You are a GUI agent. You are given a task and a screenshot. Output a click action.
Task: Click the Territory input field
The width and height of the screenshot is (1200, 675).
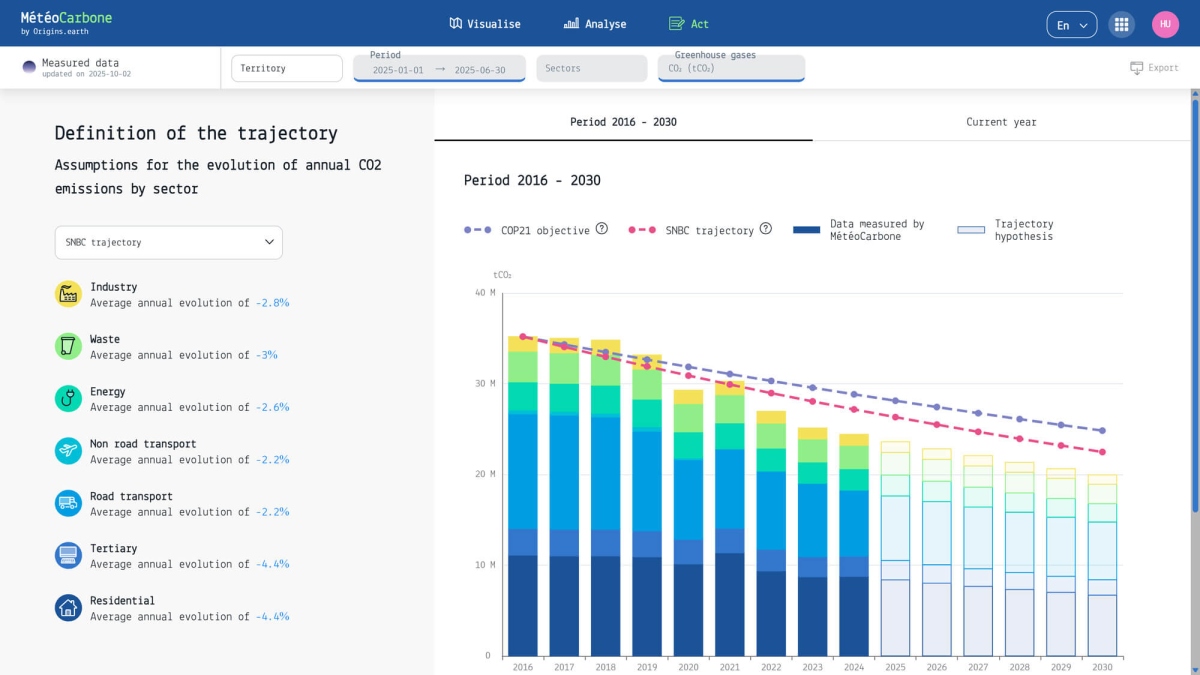click(287, 68)
